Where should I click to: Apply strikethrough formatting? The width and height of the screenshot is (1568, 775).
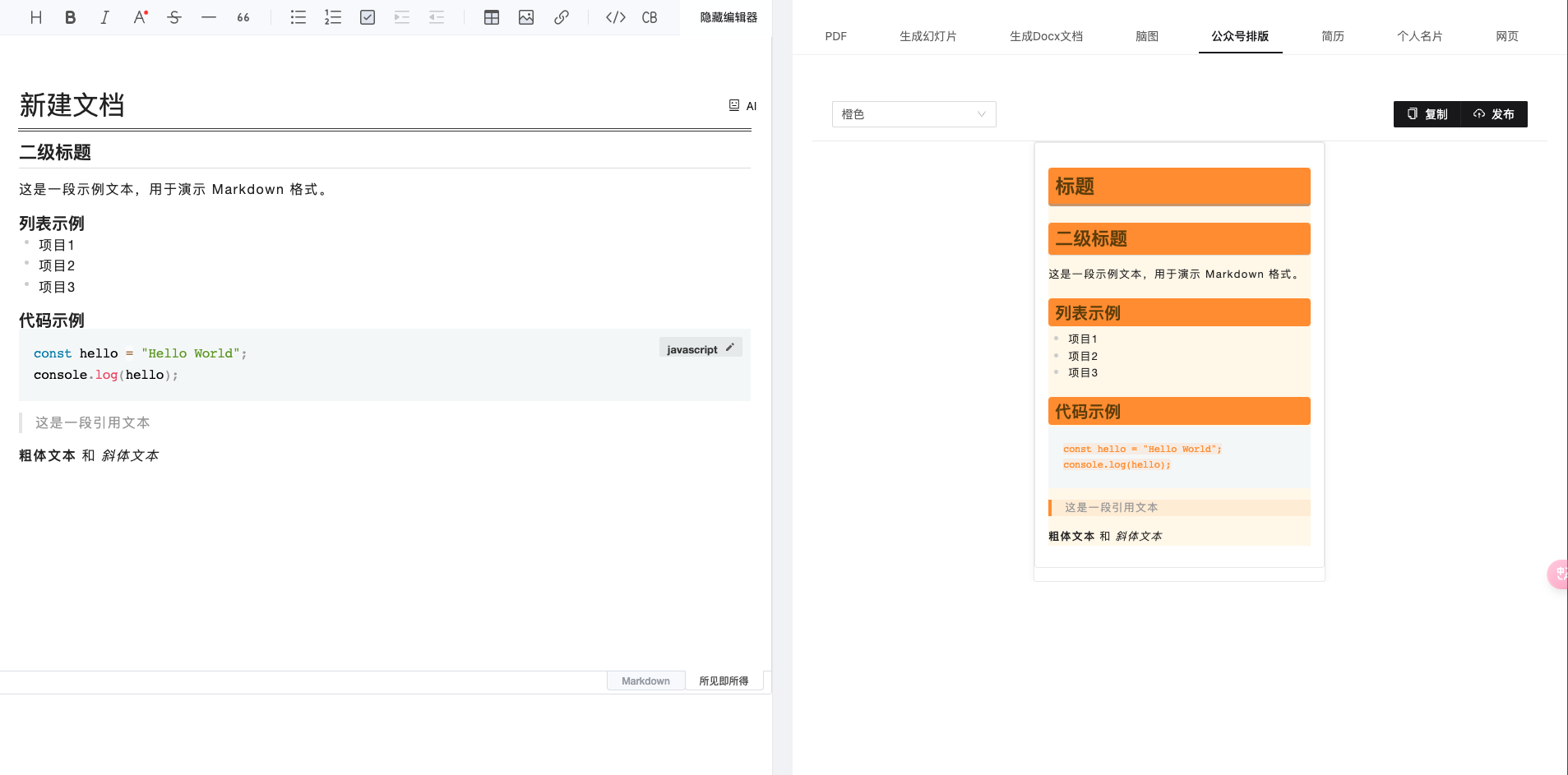pyautogui.click(x=174, y=17)
